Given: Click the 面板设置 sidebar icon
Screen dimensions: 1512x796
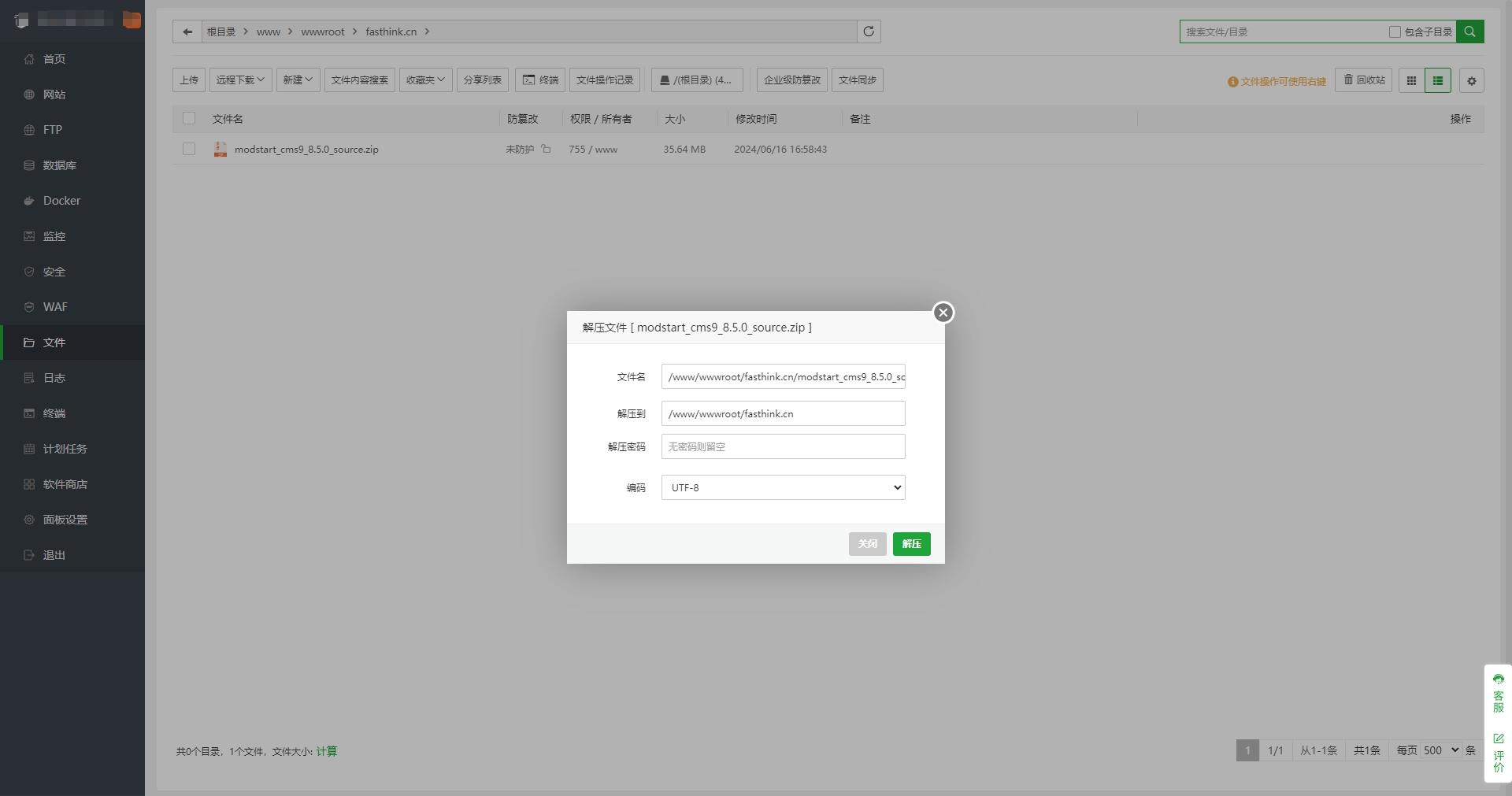Looking at the screenshot, I should (x=29, y=520).
